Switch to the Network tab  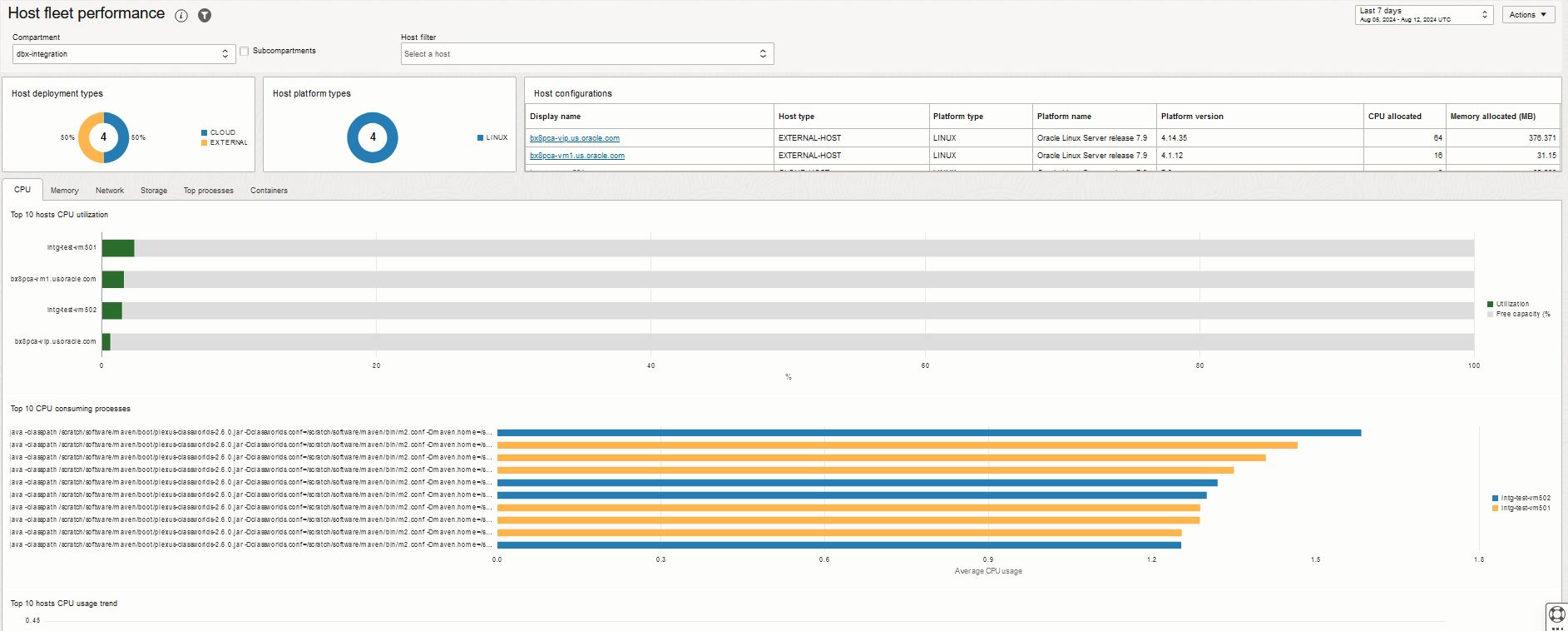110,191
